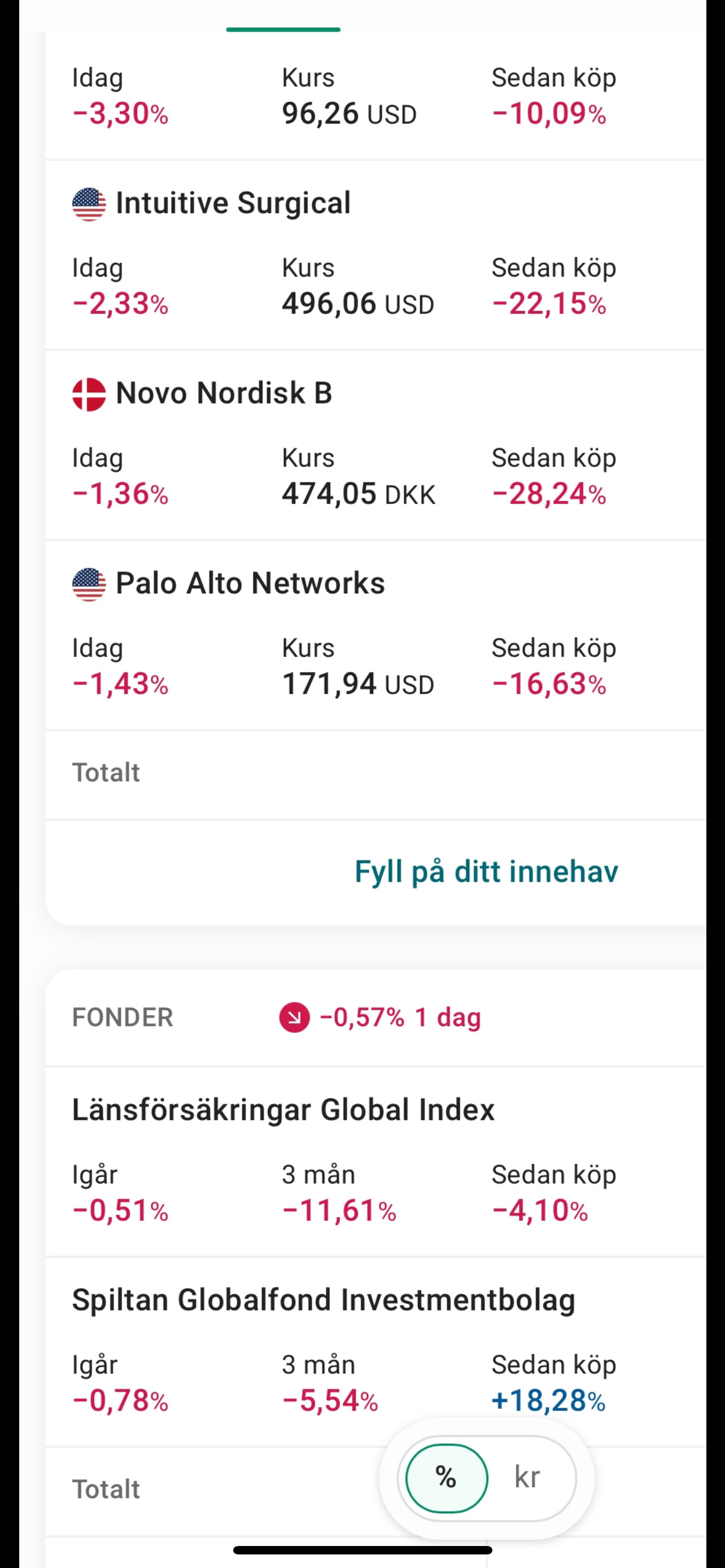Open Fyll på ditt innehav link
Viewport: 725px width, 1568px height.
pyautogui.click(x=486, y=871)
